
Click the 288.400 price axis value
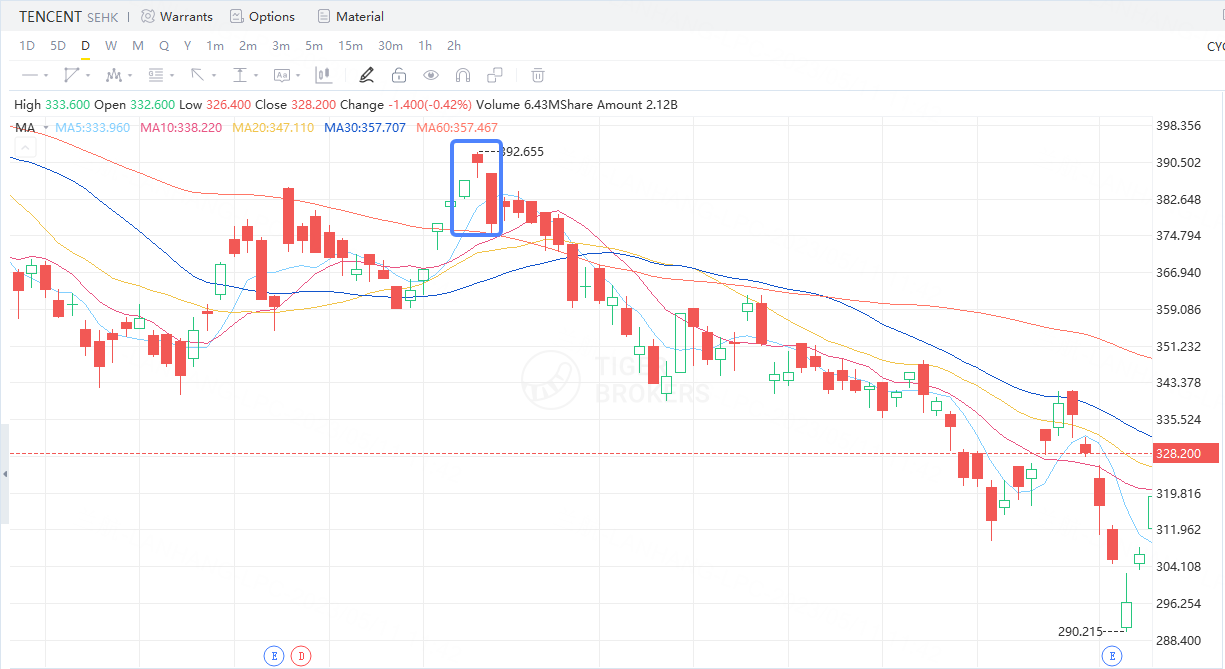click(1177, 640)
